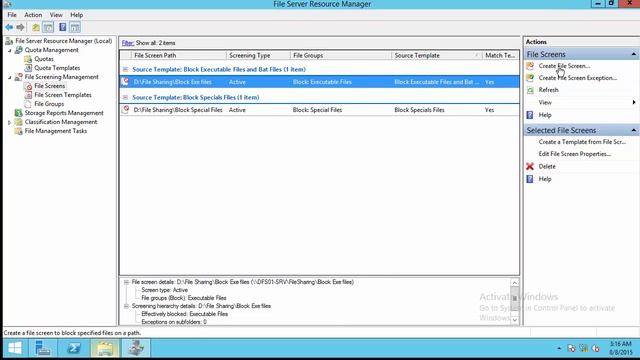
Task: Collapse Screening hierarchy details section
Action: (x=126, y=306)
